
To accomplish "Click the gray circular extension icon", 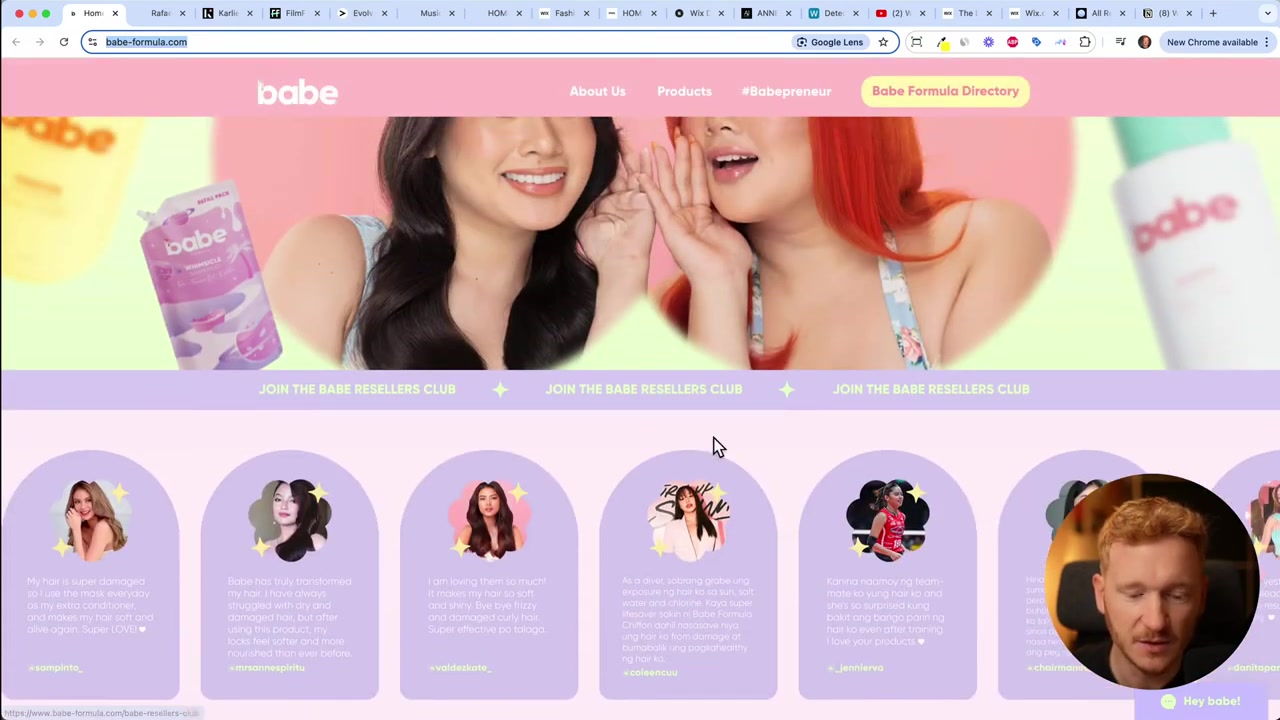I will point(964,42).
